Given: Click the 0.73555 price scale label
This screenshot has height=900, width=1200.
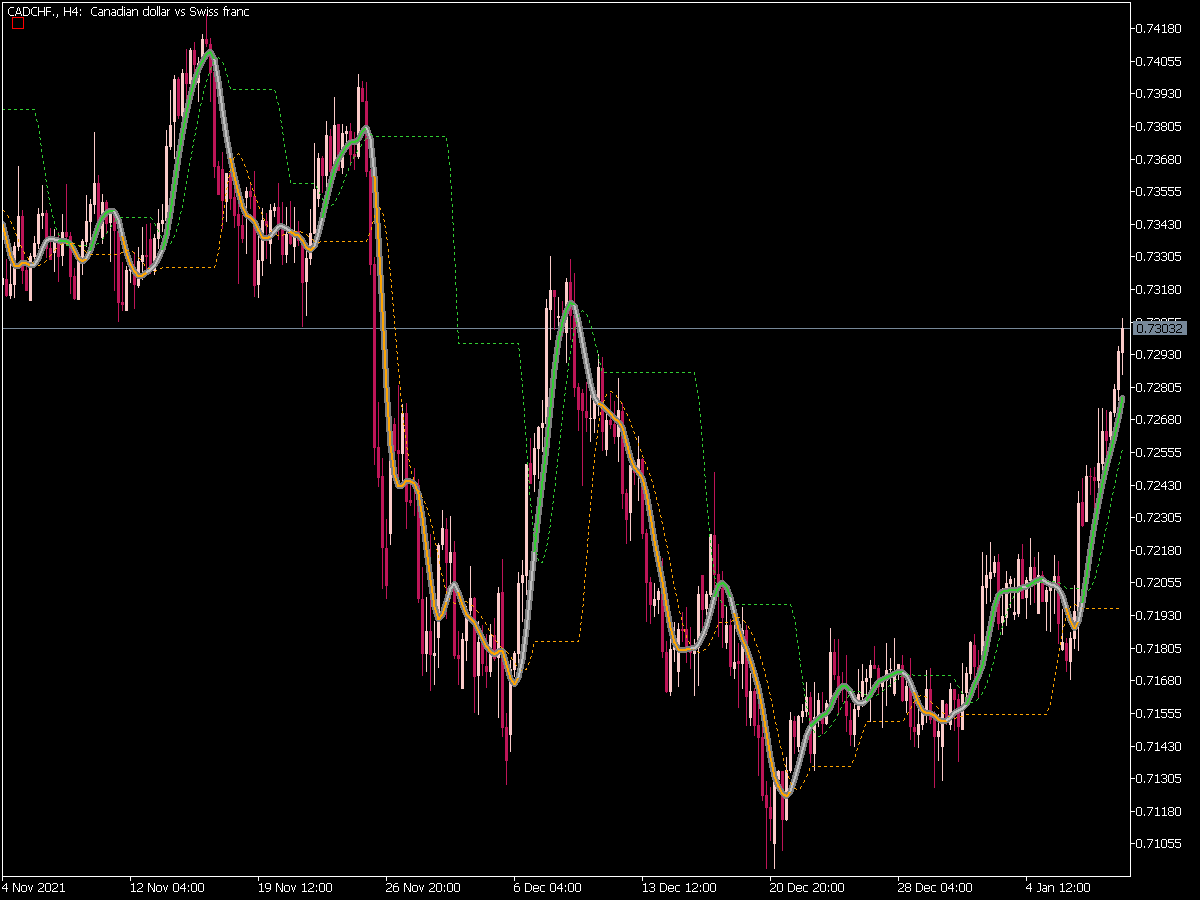Looking at the screenshot, I should (x=1160, y=192).
